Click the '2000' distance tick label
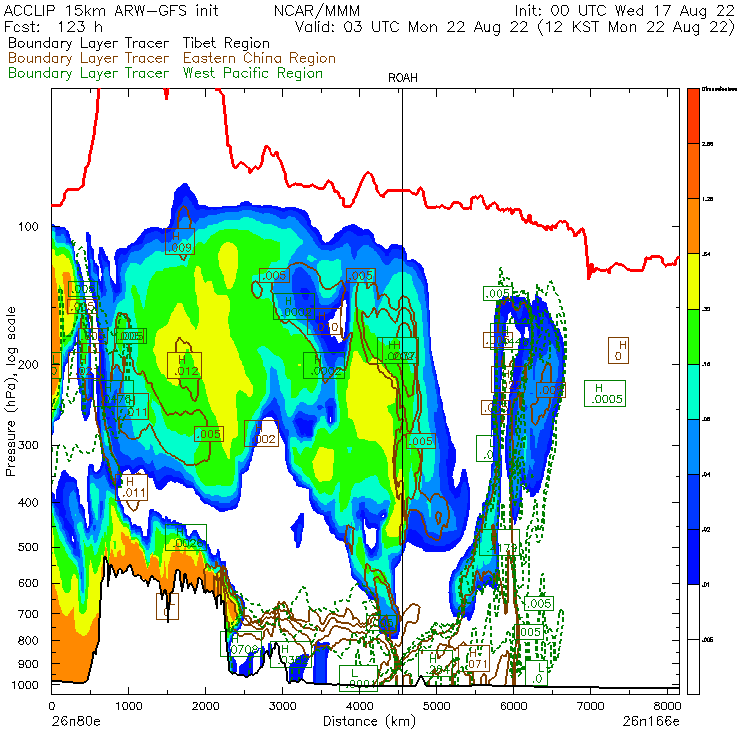 coord(205,706)
